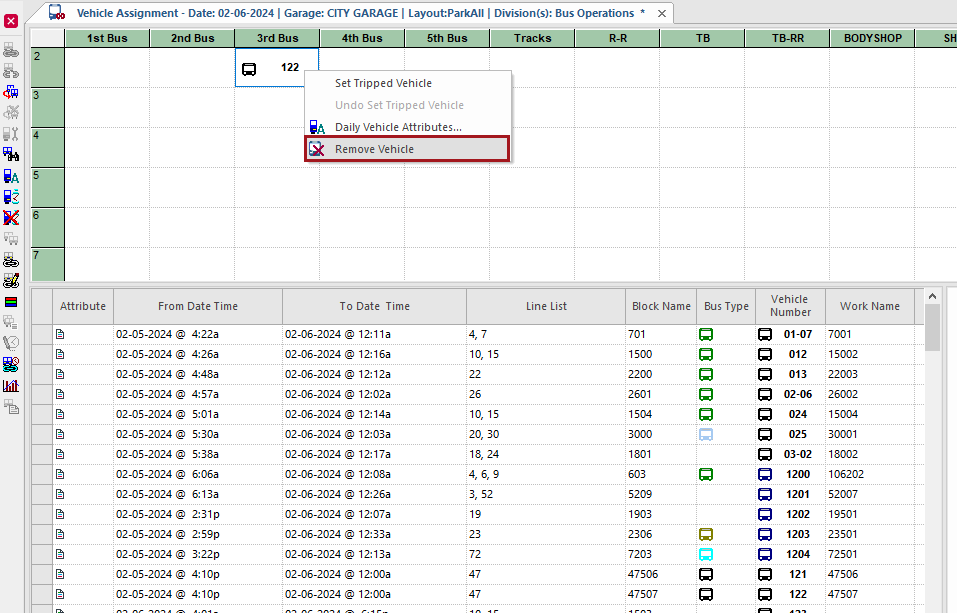Select the Daily Vehicle Attributes toolbar icon
The width and height of the screenshot is (957, 613).
coord(12,176)
